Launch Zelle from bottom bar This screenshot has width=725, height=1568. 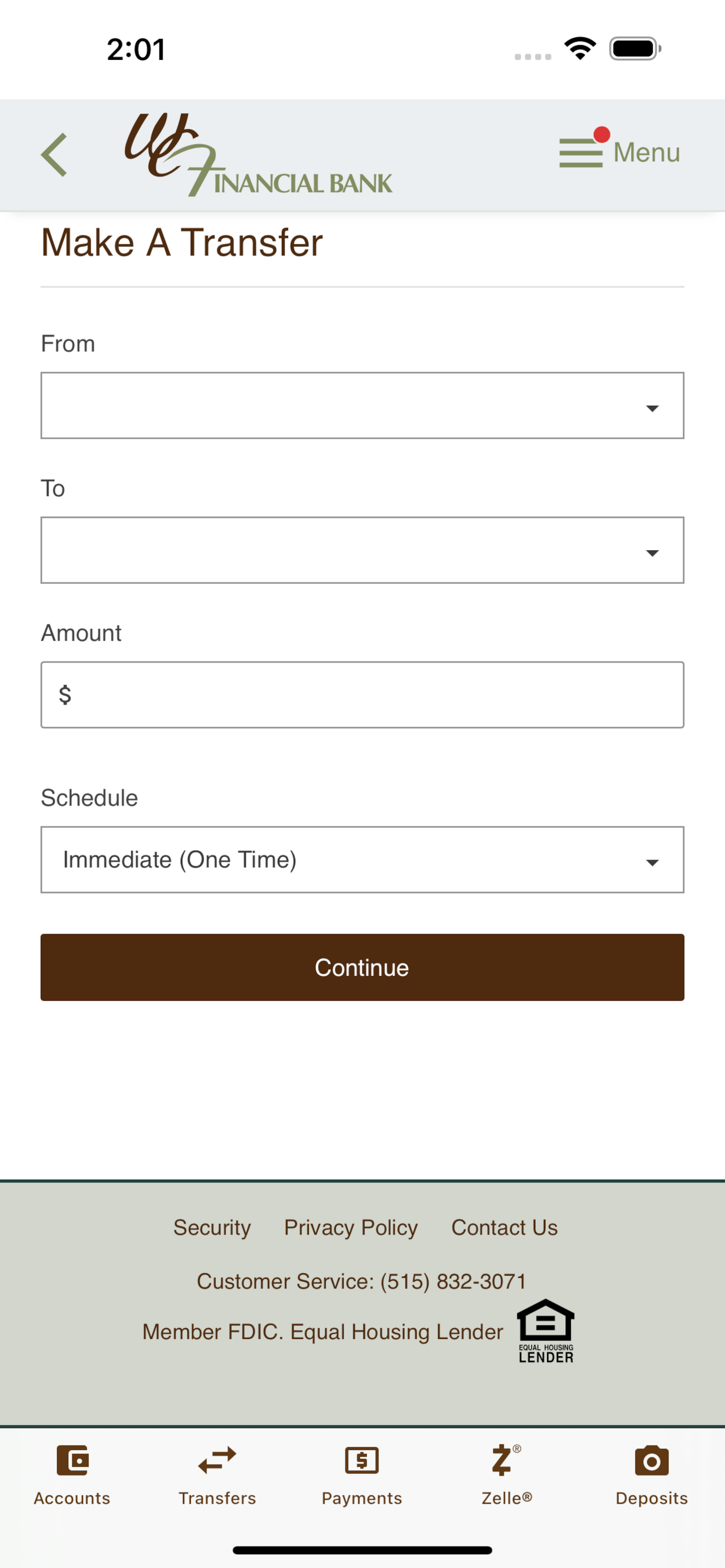pyautogui.click(x=506, y=1474)
